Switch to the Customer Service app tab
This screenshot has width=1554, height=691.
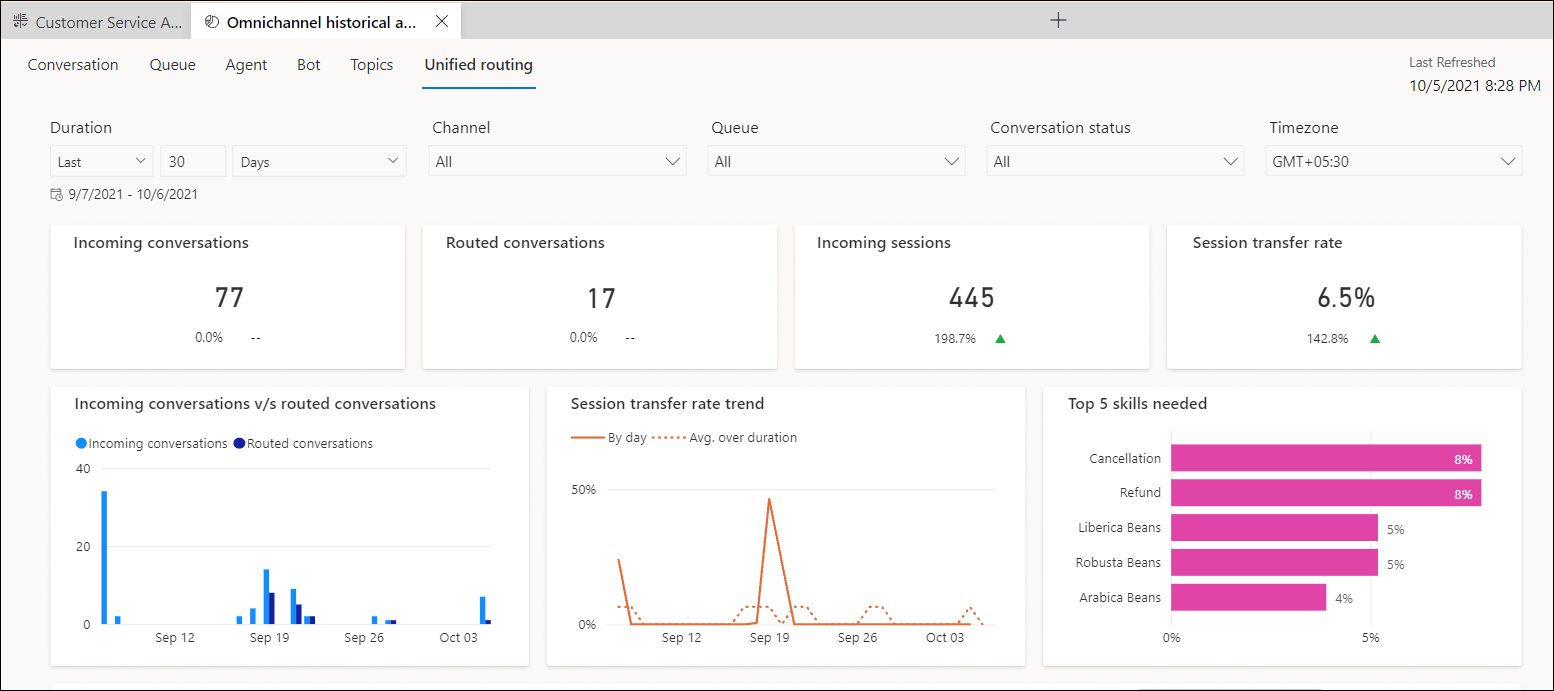(x=96, y=22)
